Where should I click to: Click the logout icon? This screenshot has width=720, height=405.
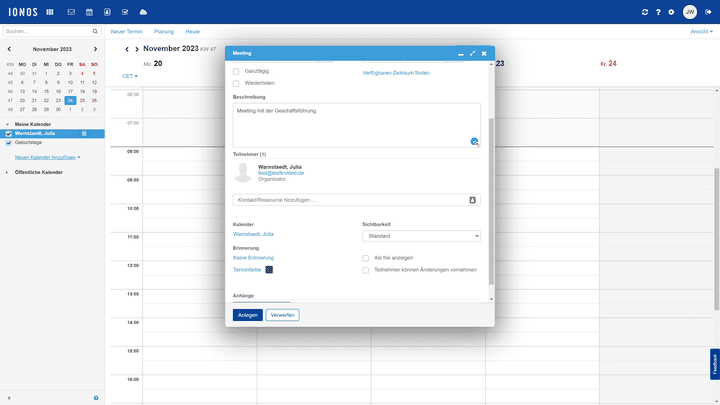[707, 12]
